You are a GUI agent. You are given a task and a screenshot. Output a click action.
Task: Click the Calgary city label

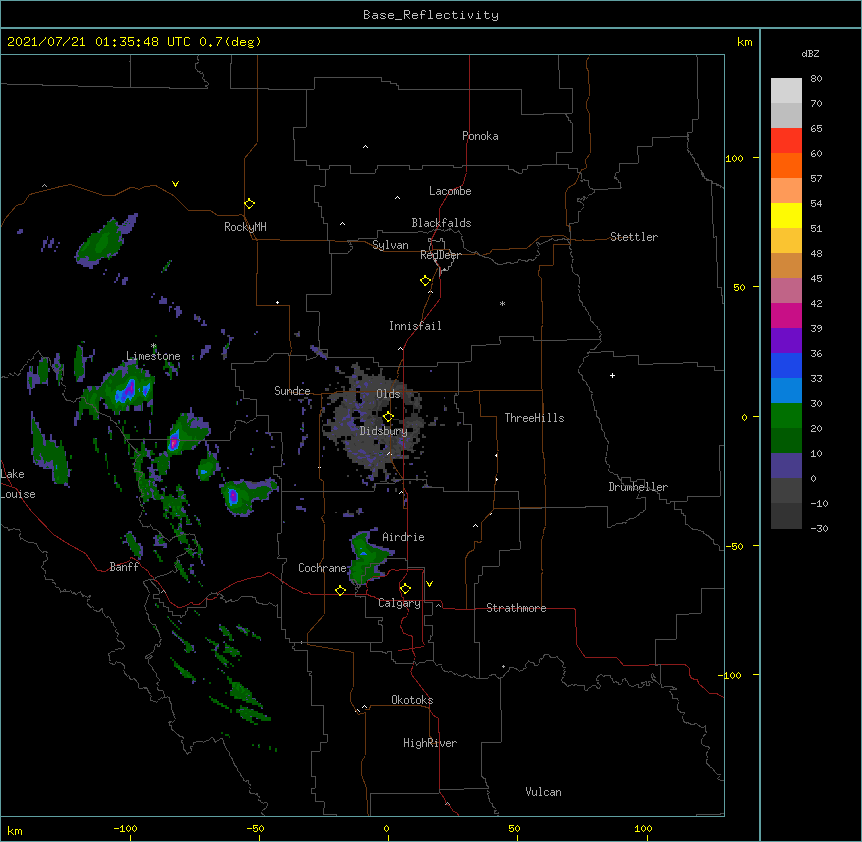399,603
